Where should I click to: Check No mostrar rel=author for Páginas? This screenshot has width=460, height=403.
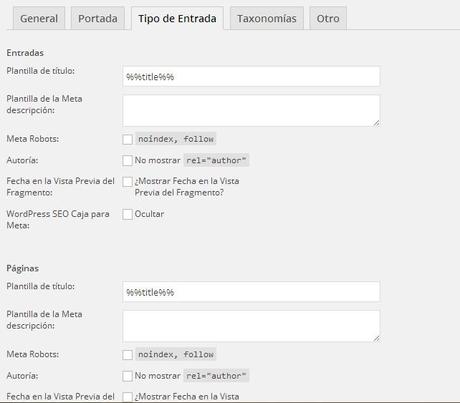click(127, 376)
